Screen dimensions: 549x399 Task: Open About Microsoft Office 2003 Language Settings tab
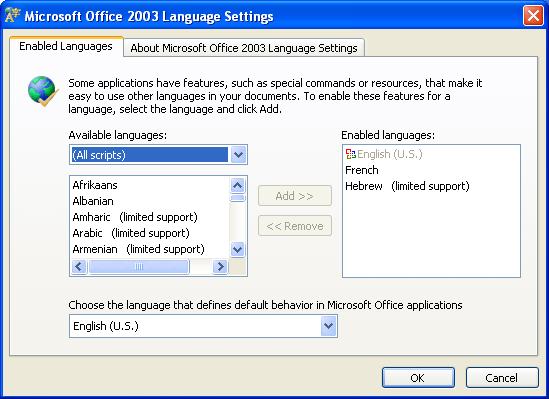244,48
